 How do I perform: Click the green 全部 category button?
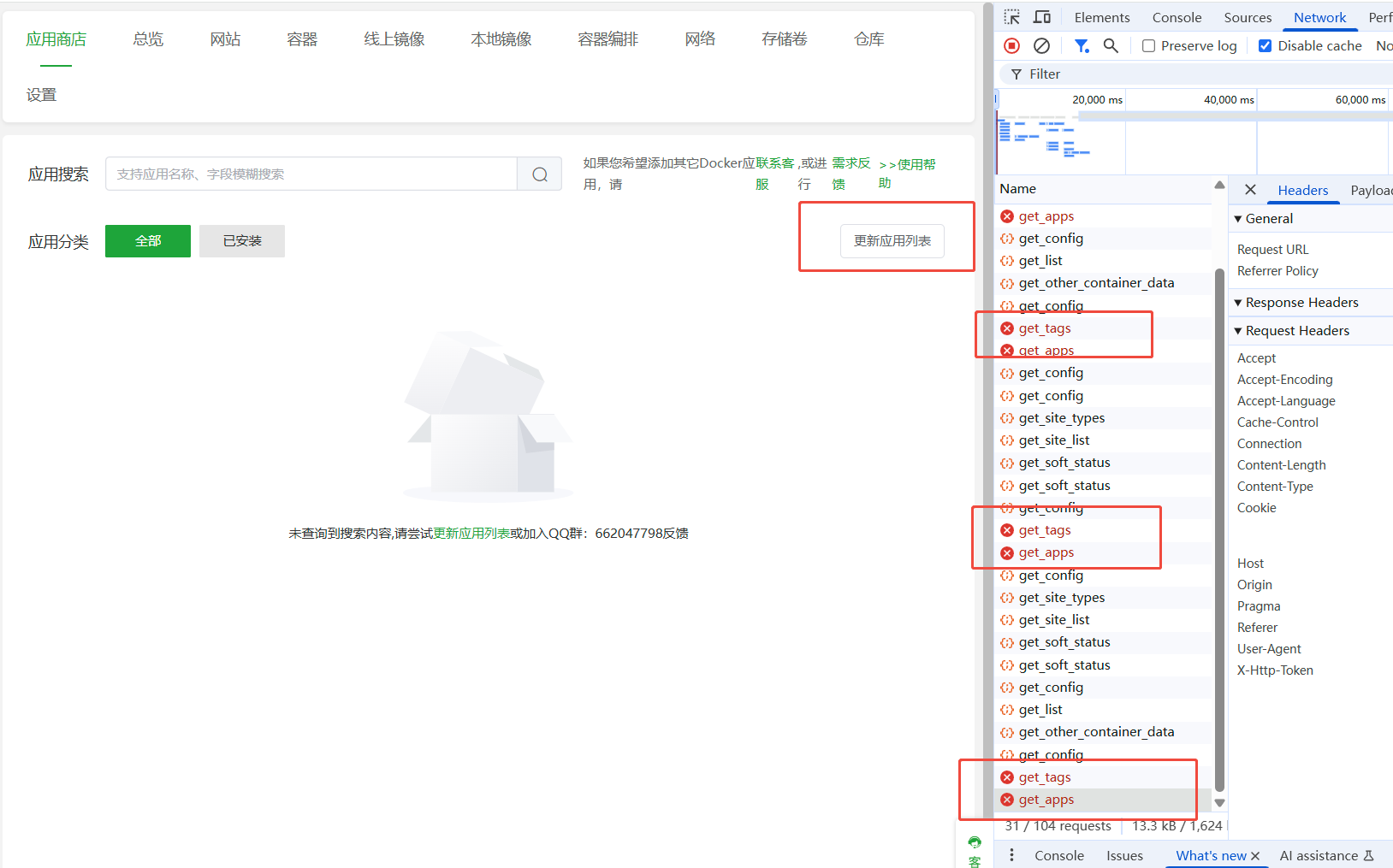[148, 241]
